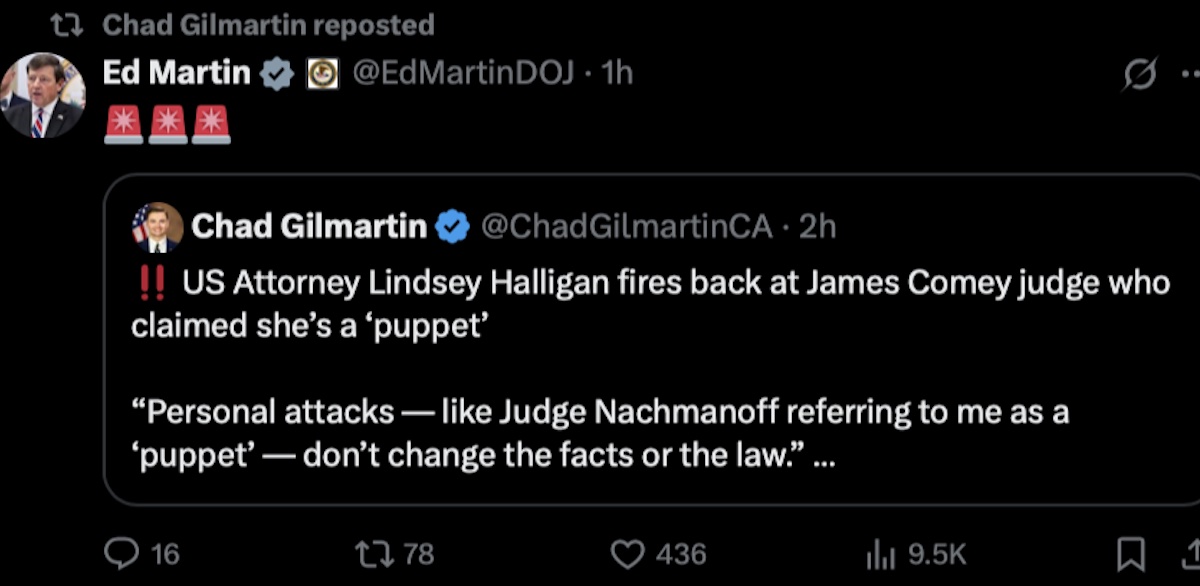Click the DOJ affiliation badge next to Ed Martin
Screen dimensions: 1200x586
point(320,73)
